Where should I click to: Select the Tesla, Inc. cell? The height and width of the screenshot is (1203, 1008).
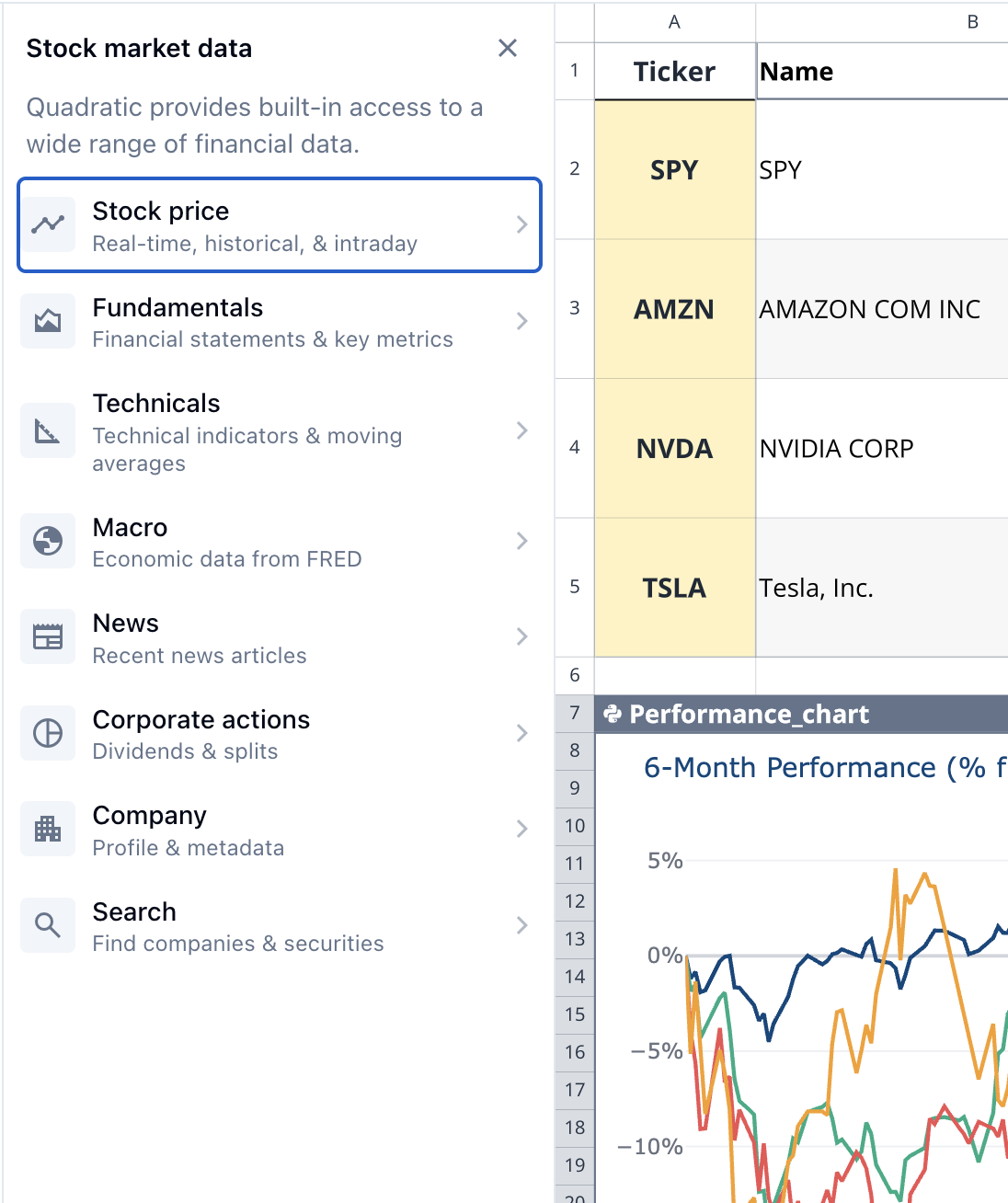pos(882,587)
